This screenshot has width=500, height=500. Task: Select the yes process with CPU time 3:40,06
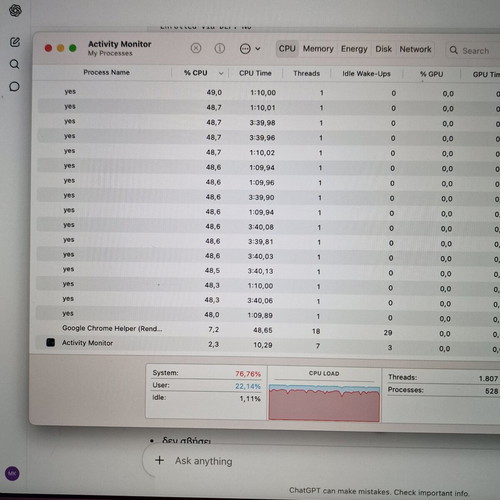pyautogui.click(x=267, y=300)
